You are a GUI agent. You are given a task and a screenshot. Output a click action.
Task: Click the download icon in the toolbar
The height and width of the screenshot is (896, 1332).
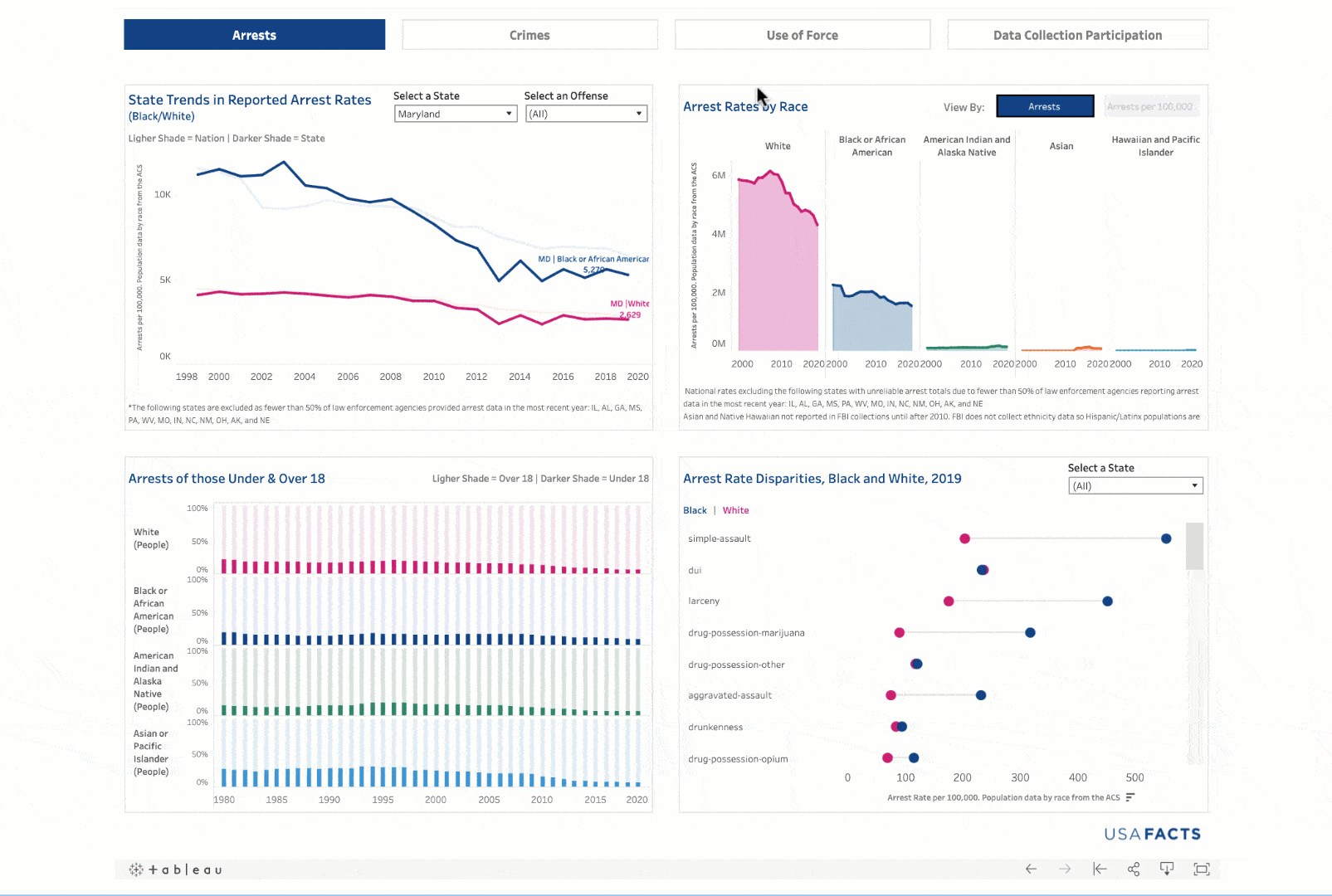click(1167, 869)
